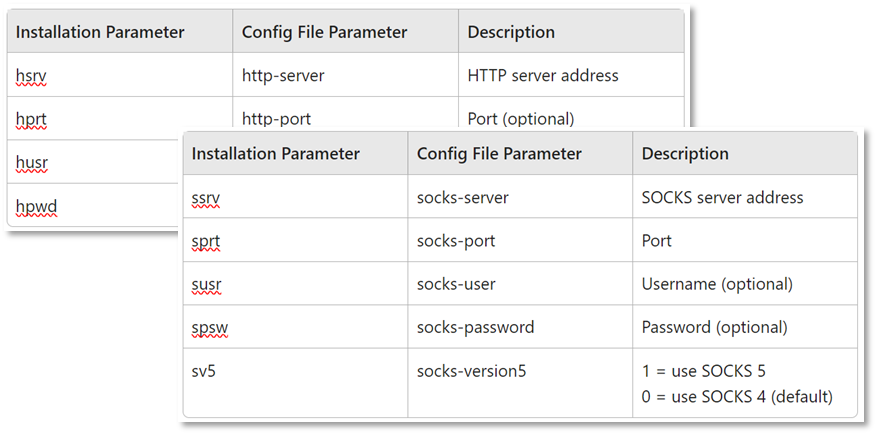Image resolution: width=877 pixels, height=435 pixels.
Task: Select the Username (optional) description
Action: coord(717,284)
